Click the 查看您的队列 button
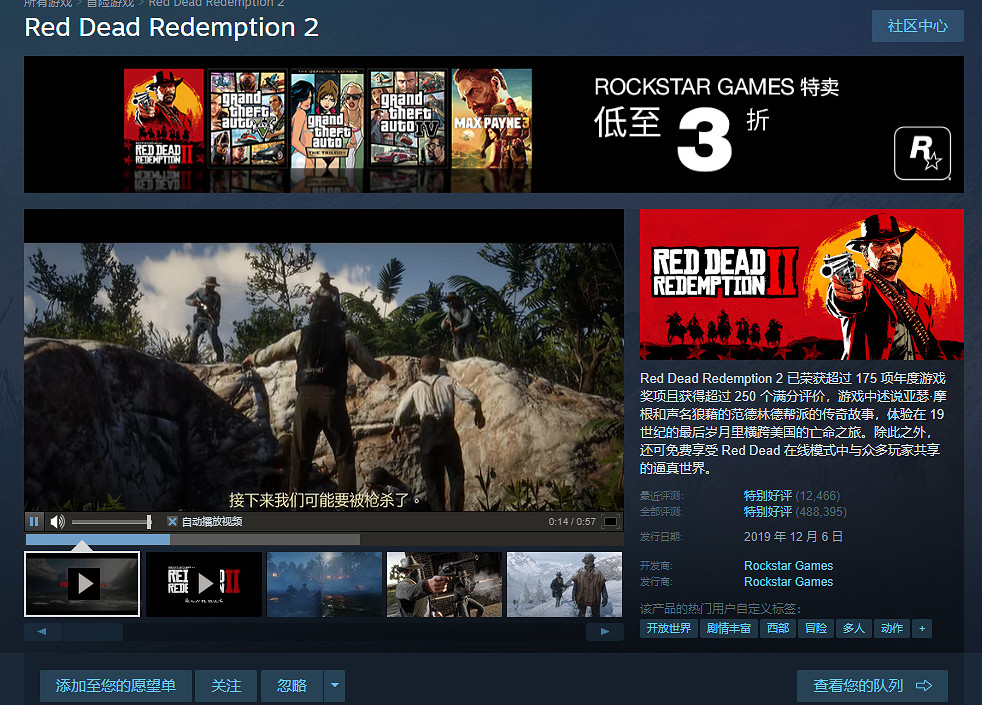 point(872,685)
